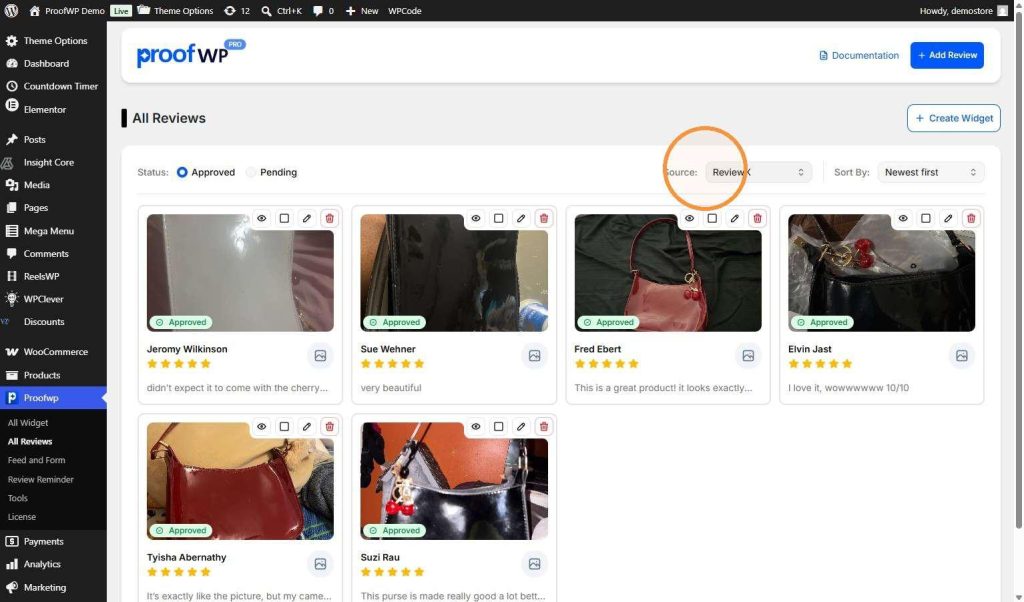Open image gallery icon beside Tyisha Abernathy
1024x602 pixels.
(x=320, y=564)
